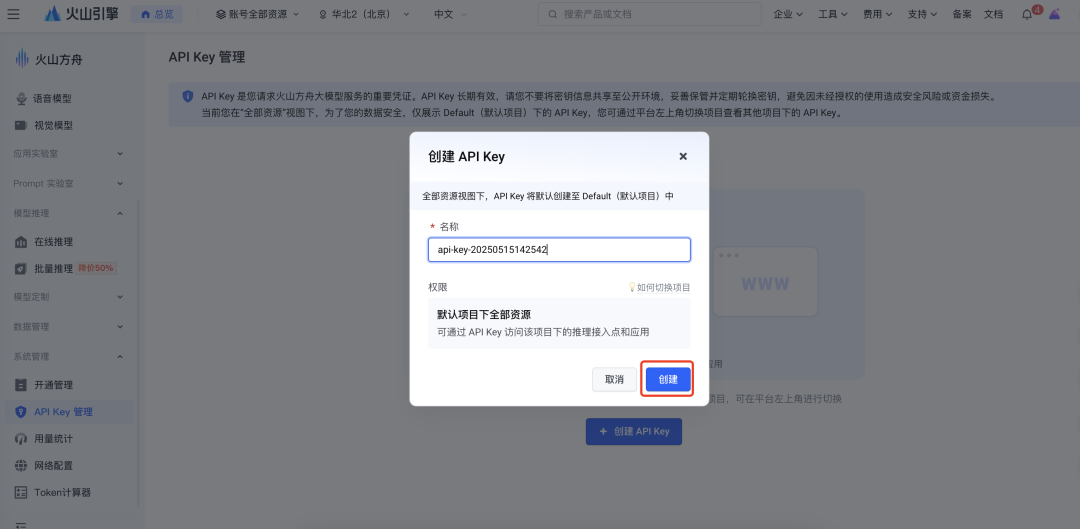Open the 总览 overview button
The height and width of the screenshot is (529, 1080).
tap(157, 14)
